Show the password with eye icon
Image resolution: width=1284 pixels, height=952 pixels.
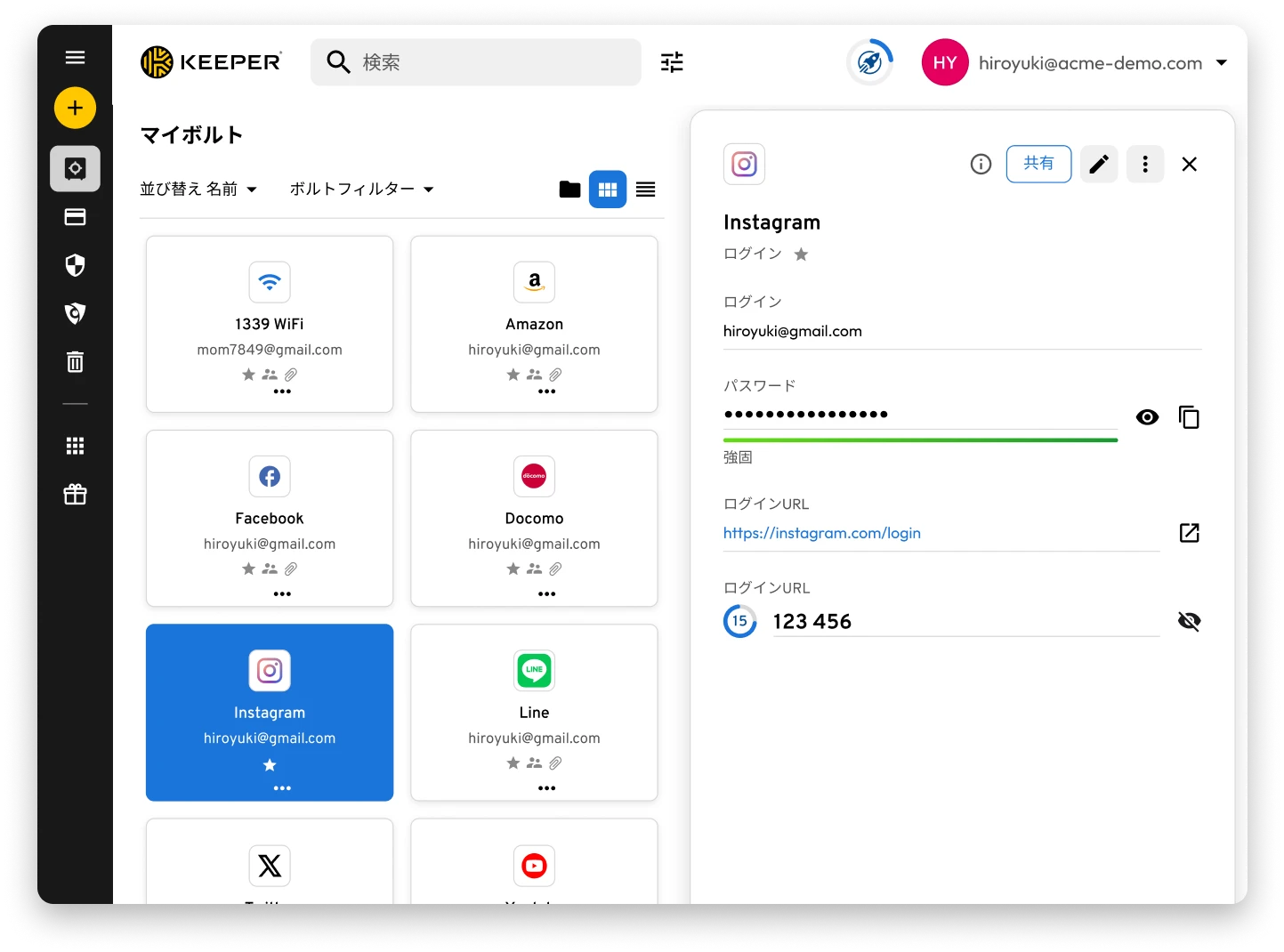tap(1148, 417)
